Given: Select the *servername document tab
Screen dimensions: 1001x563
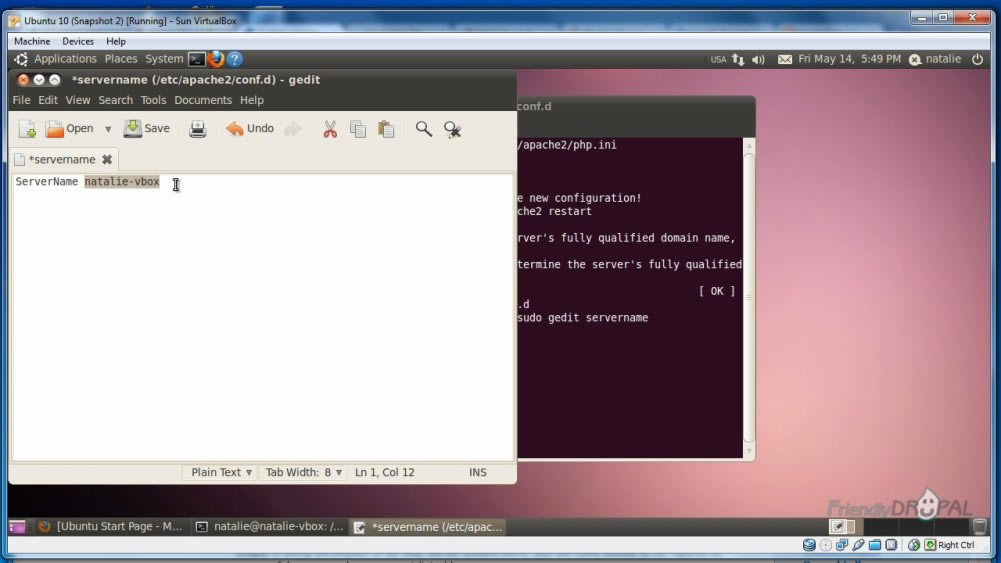Looking at the screenshot, I should click(62, 159).
